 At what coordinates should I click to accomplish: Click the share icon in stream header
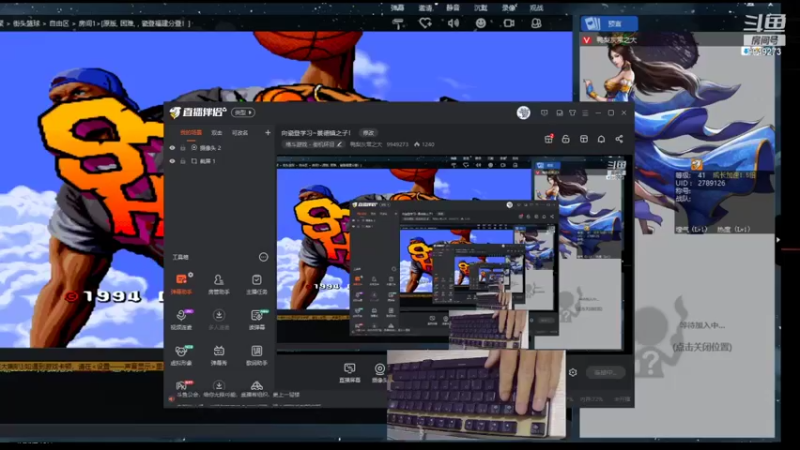619,139
